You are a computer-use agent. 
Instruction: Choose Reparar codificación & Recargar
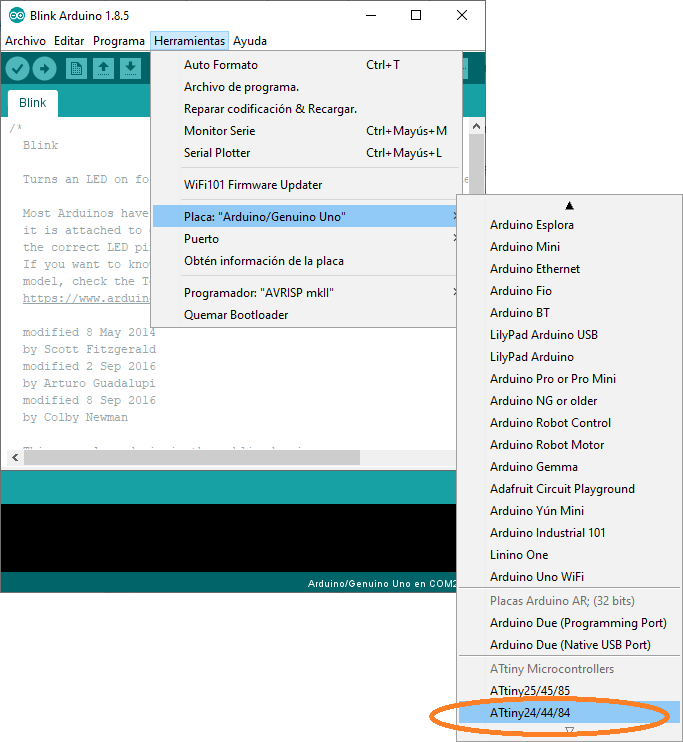coord(307,109)
